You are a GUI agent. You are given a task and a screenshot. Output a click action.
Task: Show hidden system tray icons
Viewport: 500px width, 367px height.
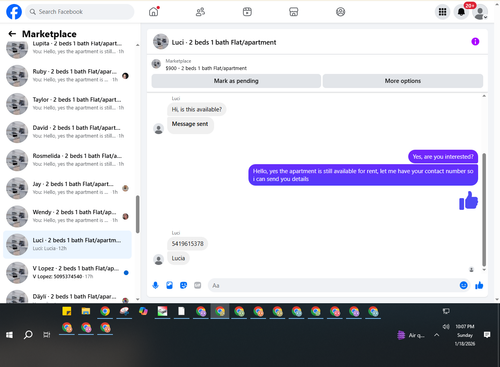pos(436,335)
